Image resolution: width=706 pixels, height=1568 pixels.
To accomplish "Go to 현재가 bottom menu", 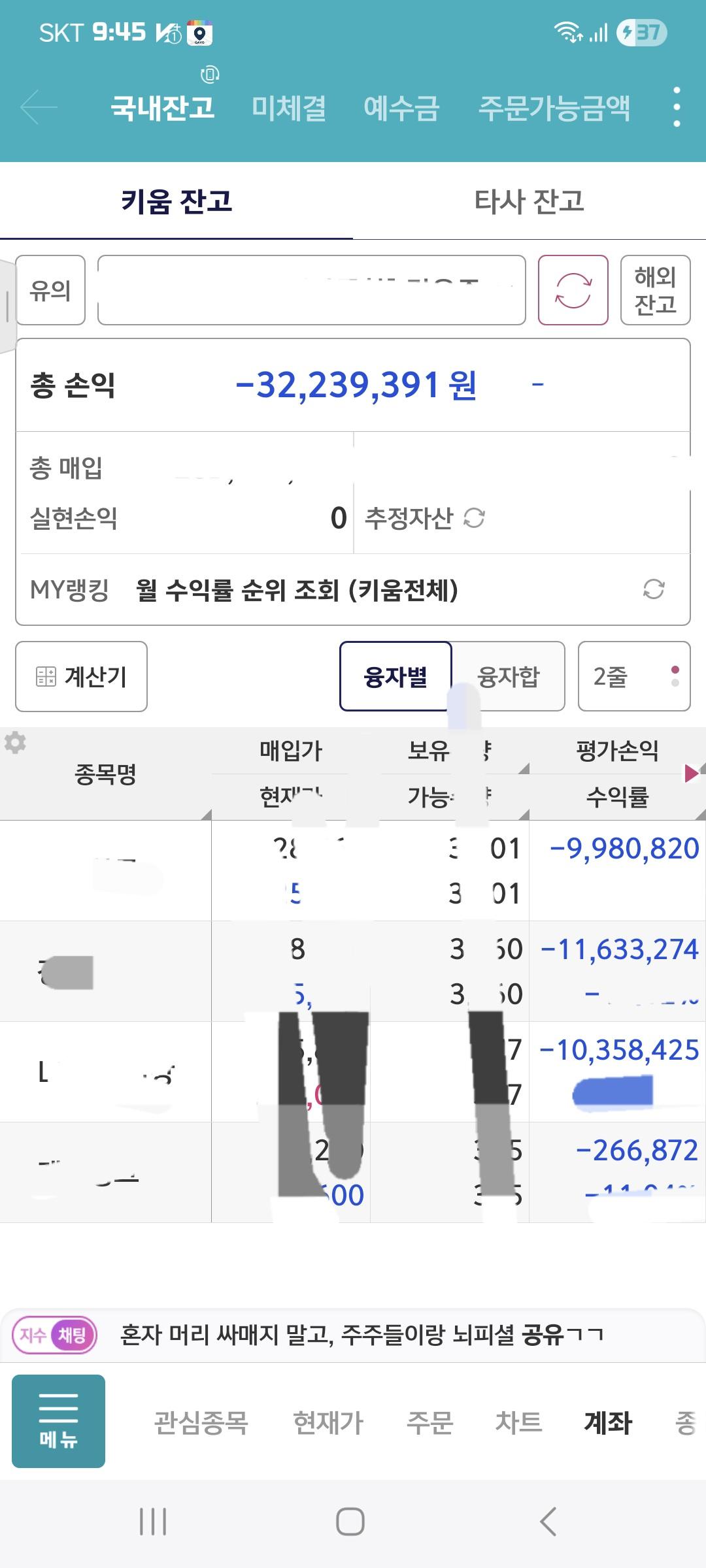I will click(328, 1422).
